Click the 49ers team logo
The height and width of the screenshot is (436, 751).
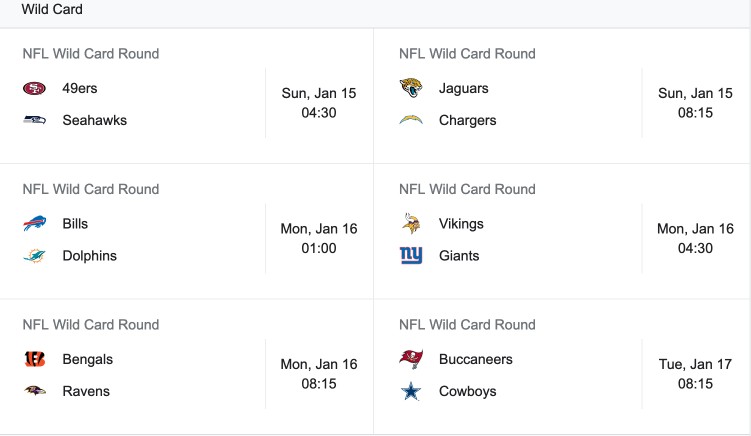[x=34, y=88]
